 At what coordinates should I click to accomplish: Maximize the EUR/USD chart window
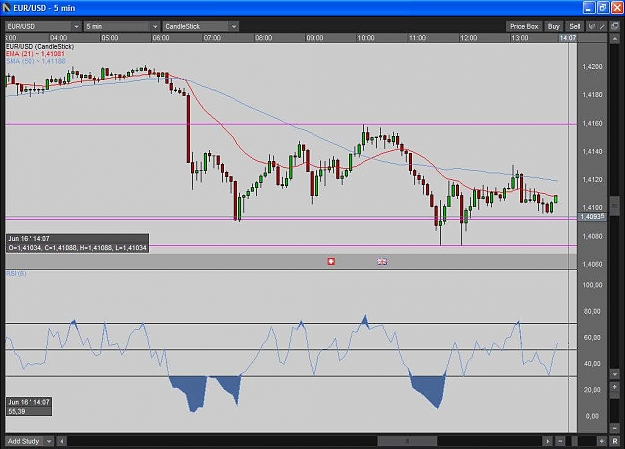point(603,8)
